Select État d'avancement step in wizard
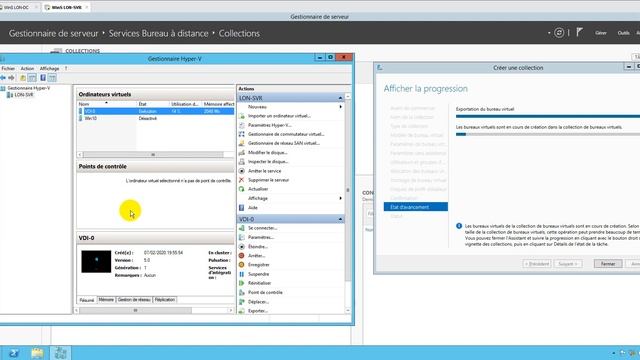Screen dimensions: 640x360 416,207
